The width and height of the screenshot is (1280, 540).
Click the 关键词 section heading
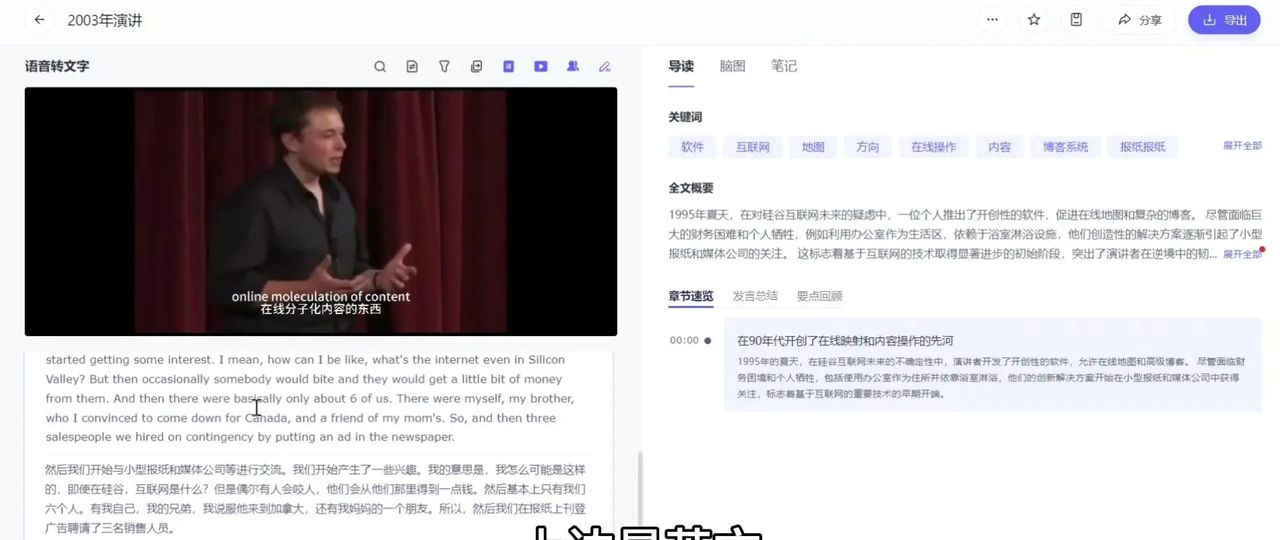click(685, 117)
